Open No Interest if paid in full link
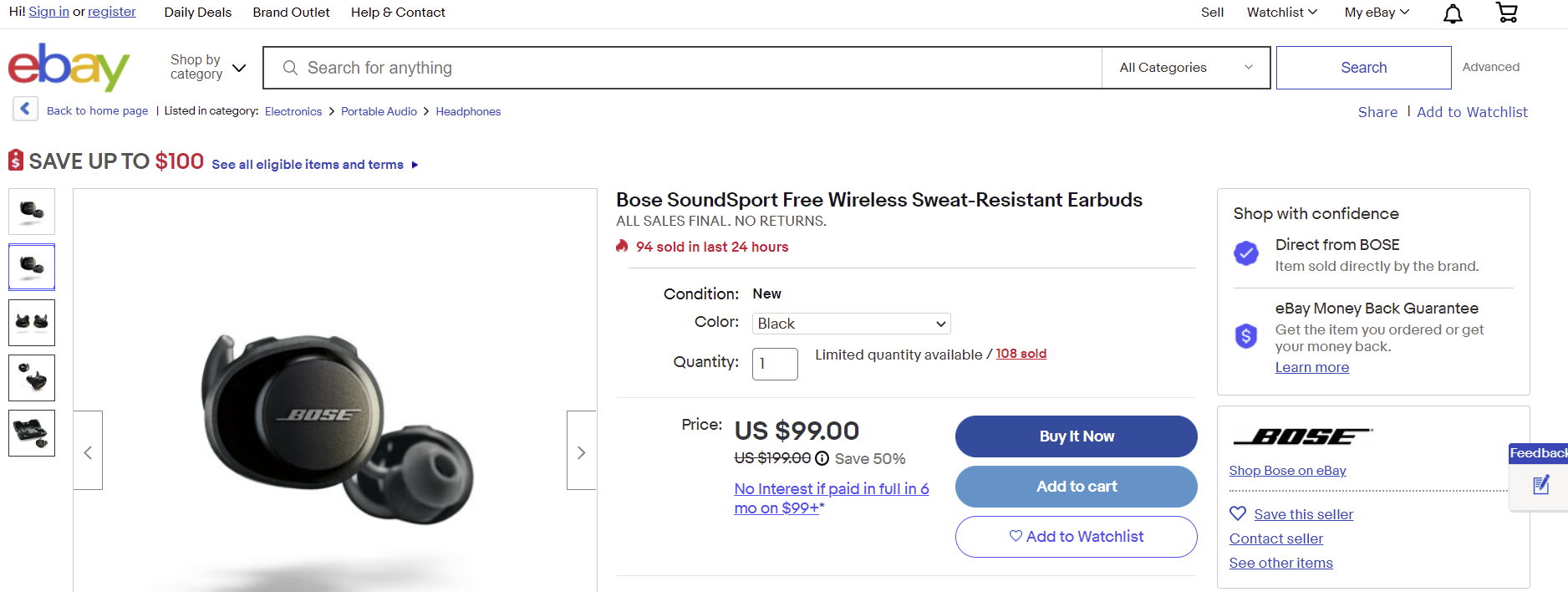Image resolution: width=1568 pixels, height=592 pixels. pos(832,498)
